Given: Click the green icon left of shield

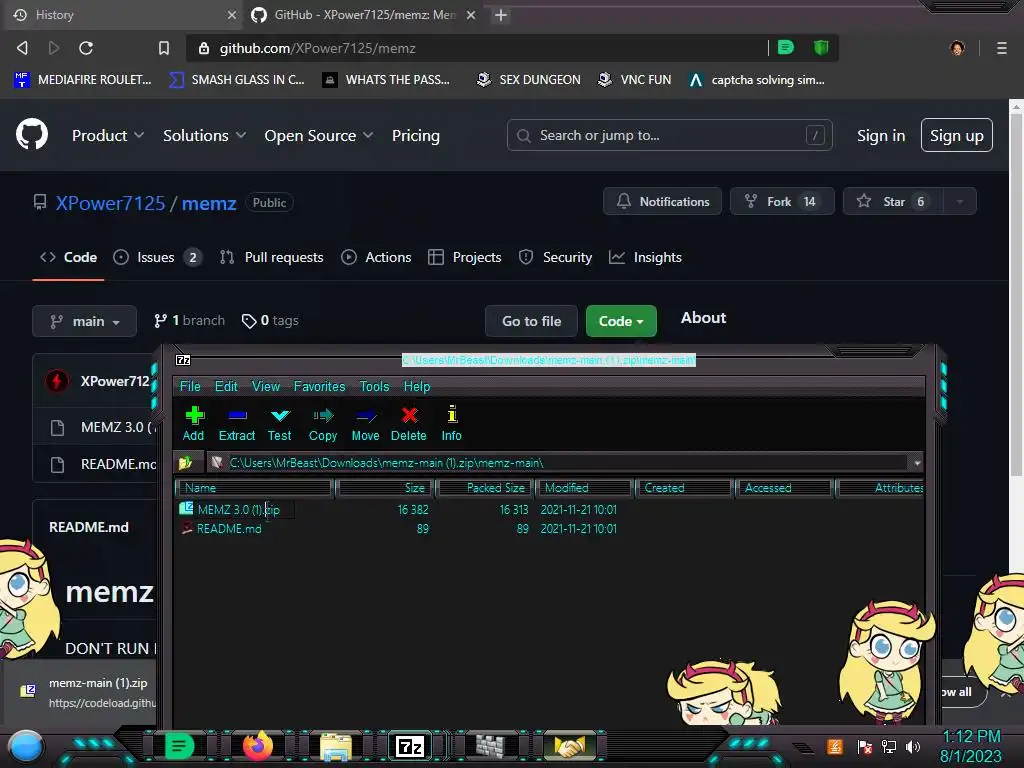Looking at the screenshot, I should click(786, 48).
